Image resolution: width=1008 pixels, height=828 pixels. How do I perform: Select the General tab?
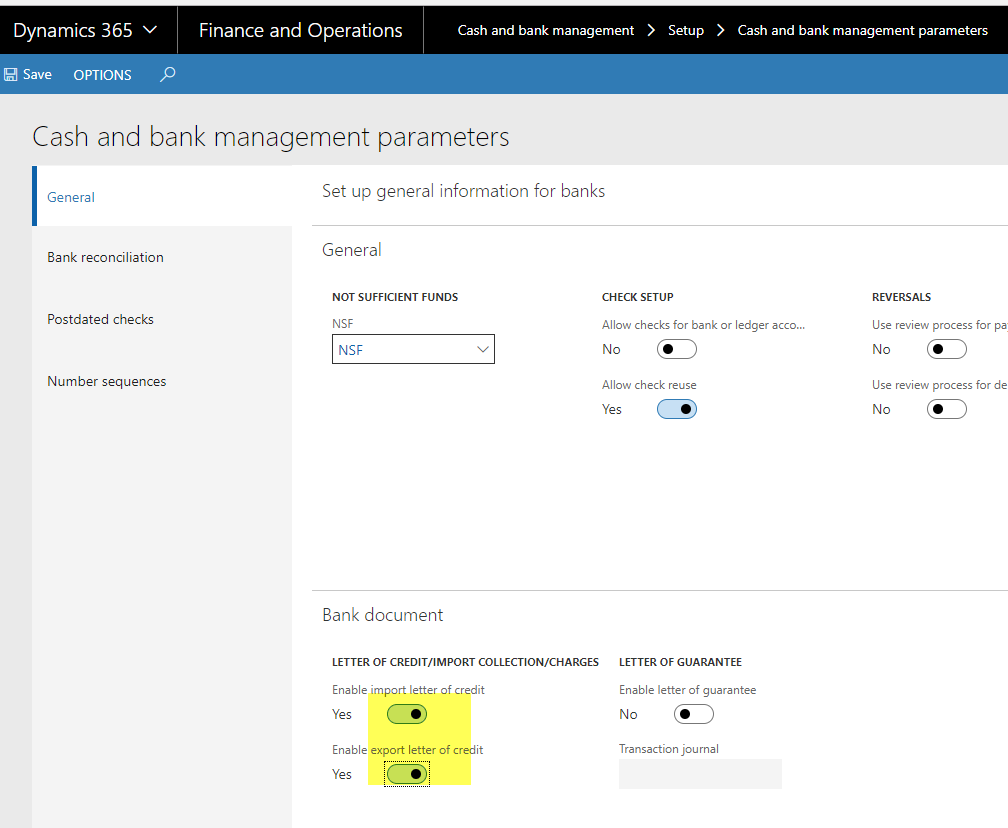pos(71,197)
